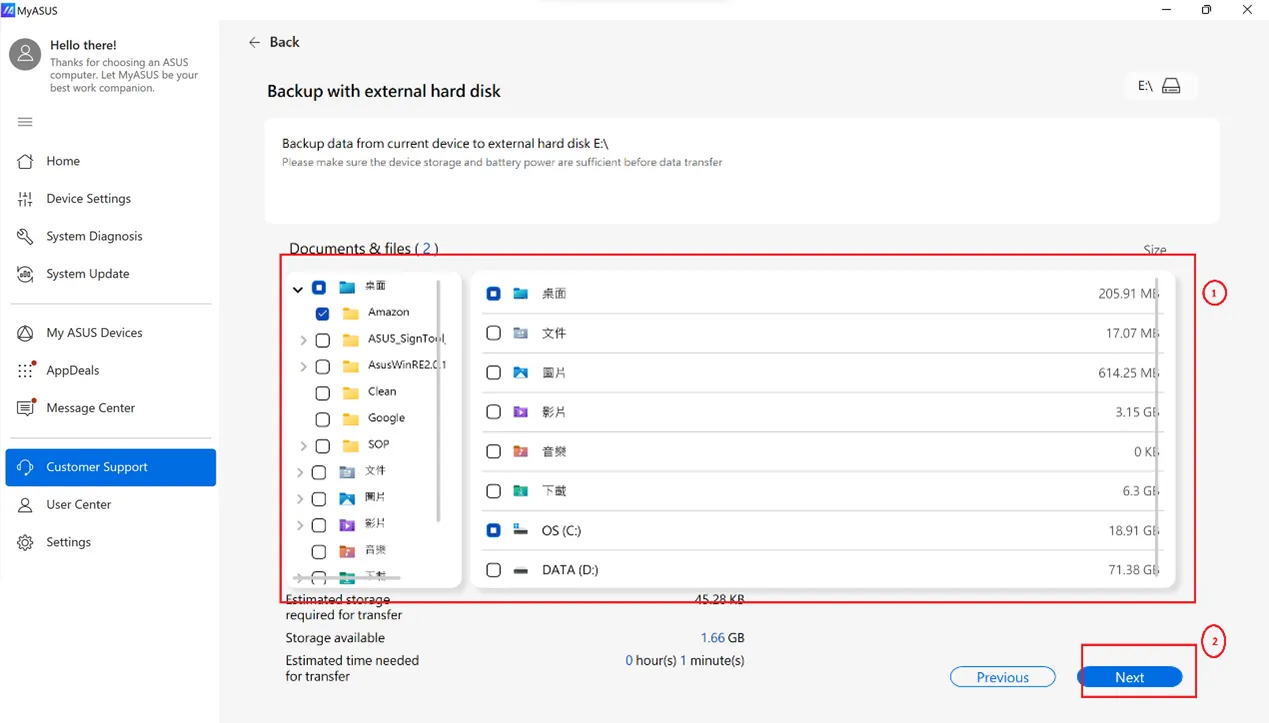The width and height of the screenshot is (1269, 723).
Task: Select Customer Support in the sidebar
Action: click(x=97, y=467)
